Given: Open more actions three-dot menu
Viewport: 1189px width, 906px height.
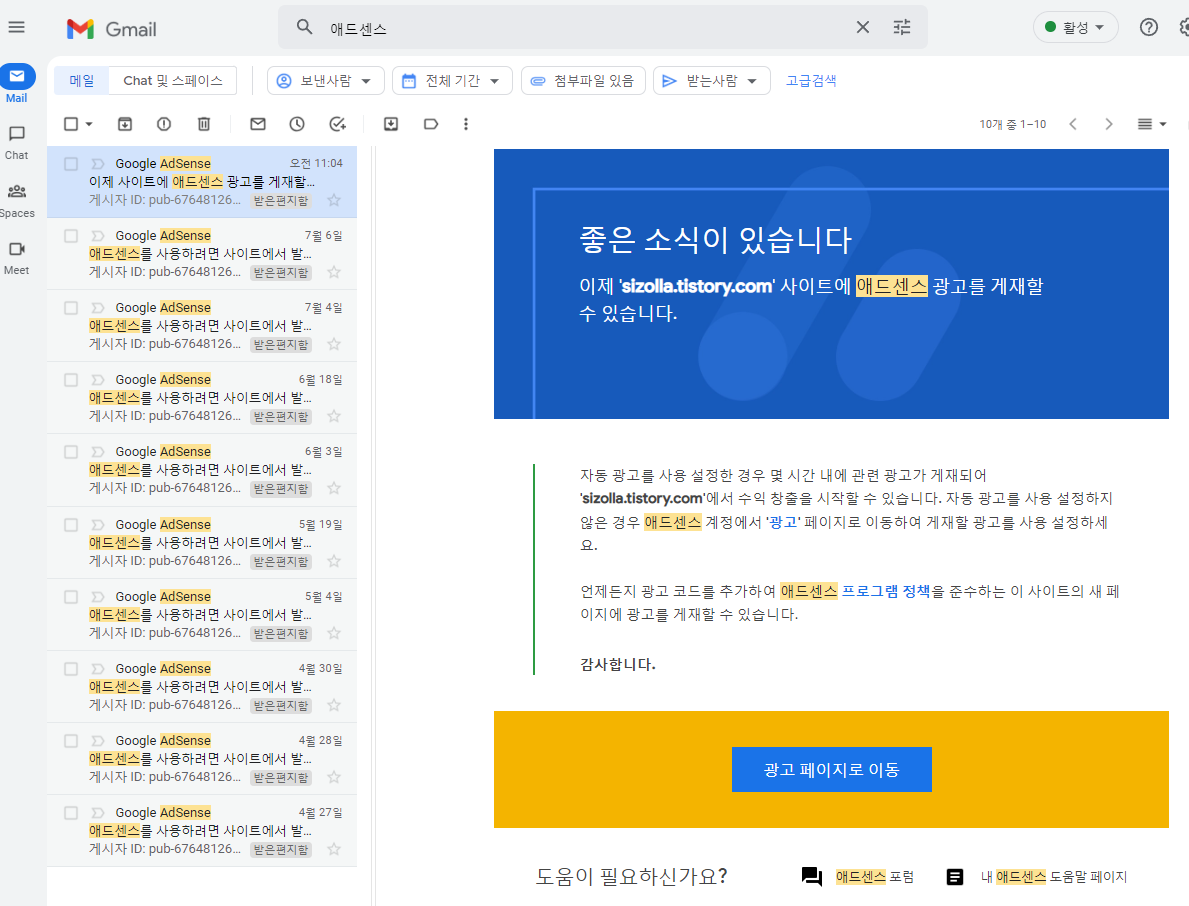Looking at the screenshot, I should pyautogui.click(x=466, y=124).
